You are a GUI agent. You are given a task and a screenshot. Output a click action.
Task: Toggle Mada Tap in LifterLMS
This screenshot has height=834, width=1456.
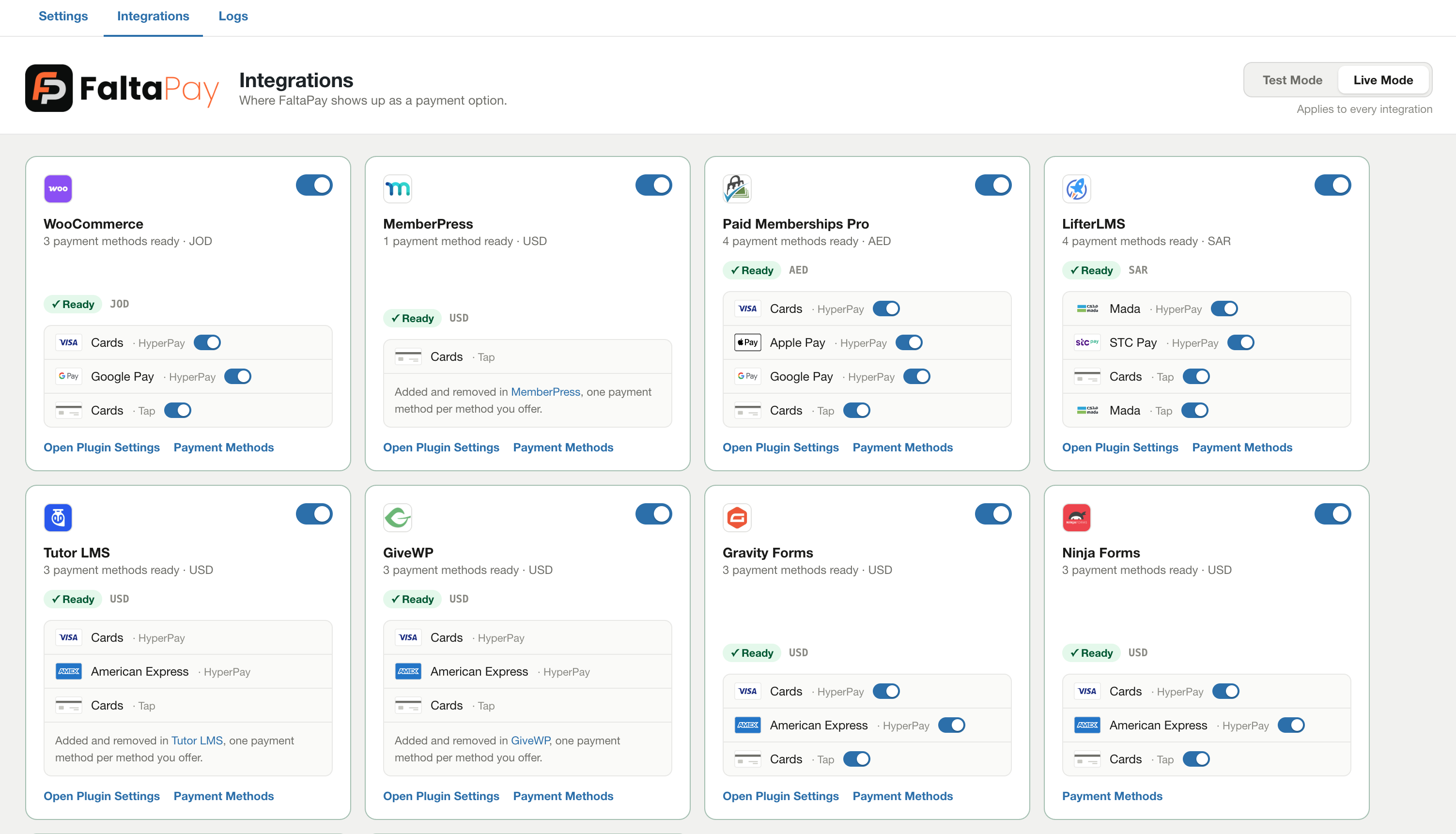pyautogui.click(x=1195, y=410)
